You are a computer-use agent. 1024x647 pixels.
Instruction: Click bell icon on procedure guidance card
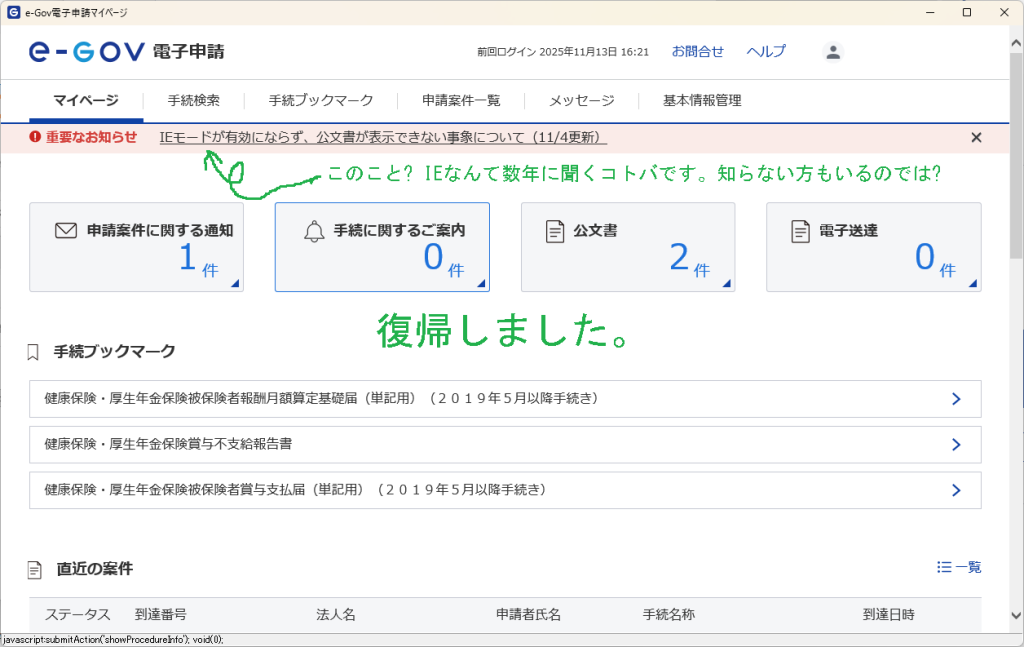pos(314,231)
